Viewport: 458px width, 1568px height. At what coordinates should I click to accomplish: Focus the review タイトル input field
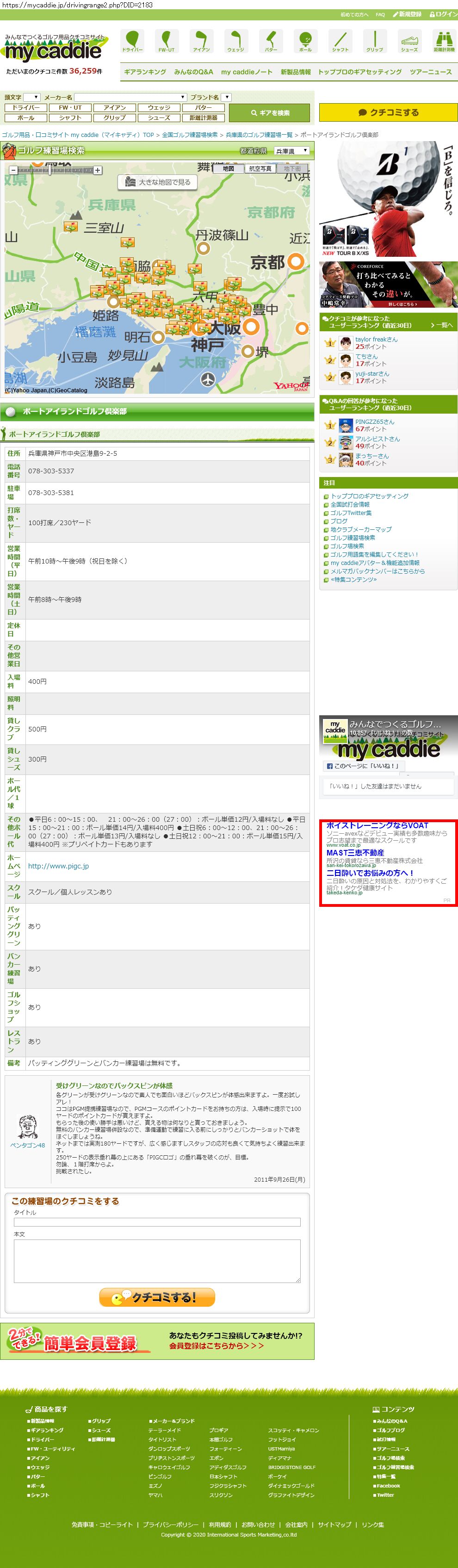pos(157,1221)
